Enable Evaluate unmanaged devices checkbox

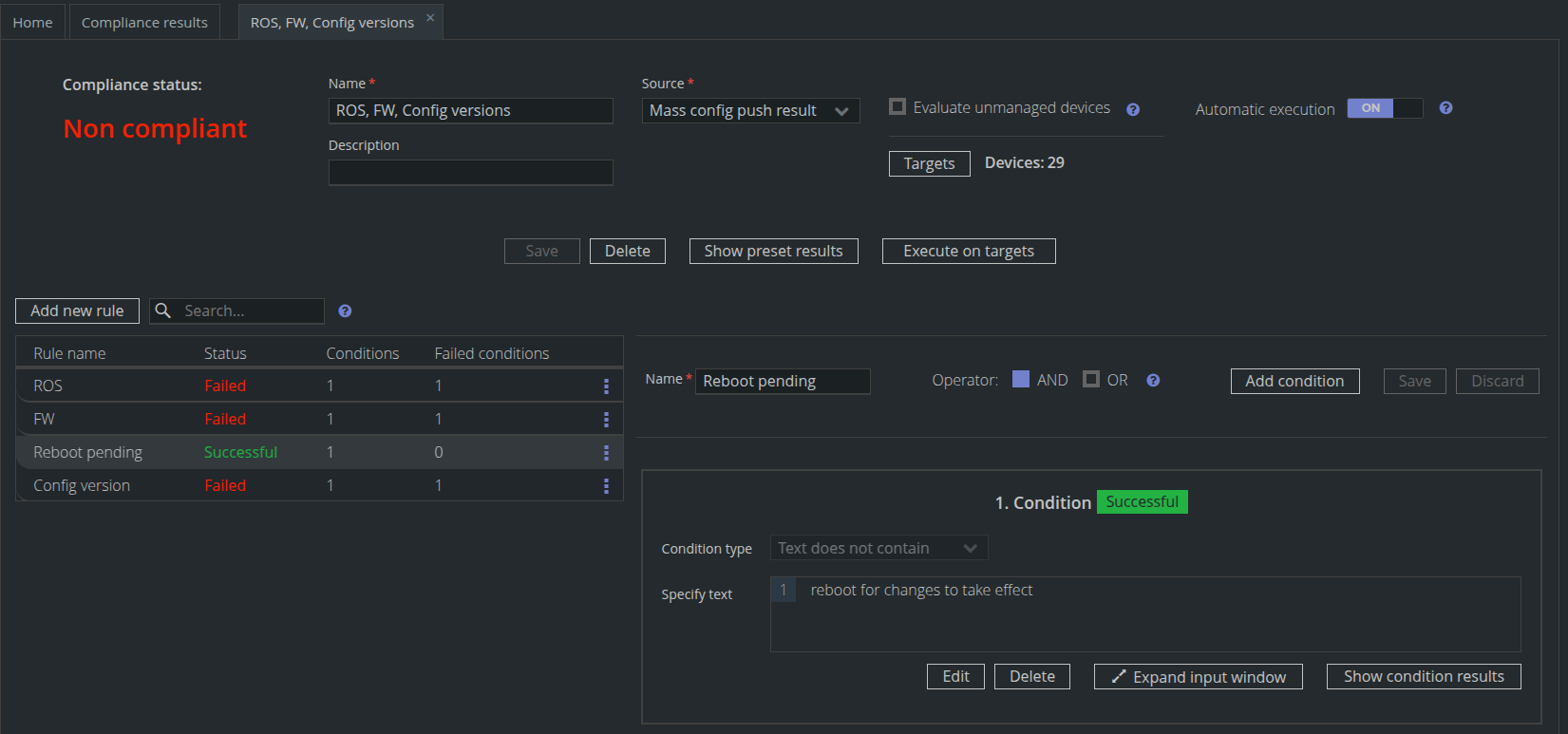[897, 106]
